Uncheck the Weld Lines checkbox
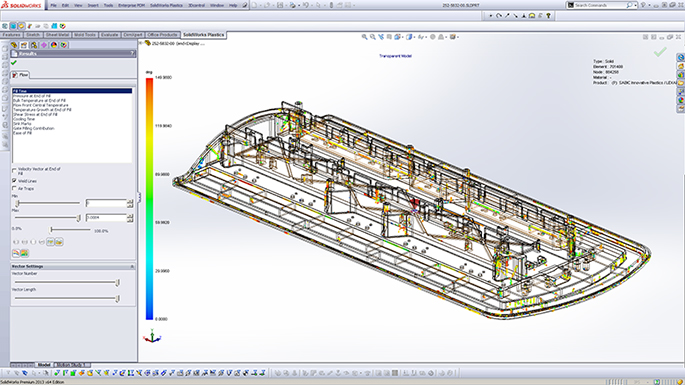685x385 pixels. [14, 180]
